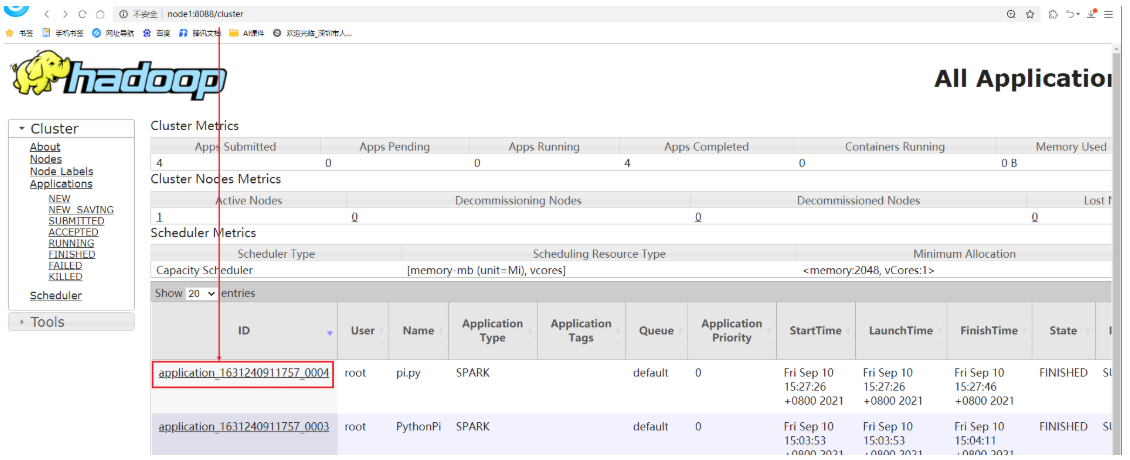This screenshot has height=460, width=1130.
Task: Open the 欢迎光临 bookmark
Action: click(x=312, y=33)
